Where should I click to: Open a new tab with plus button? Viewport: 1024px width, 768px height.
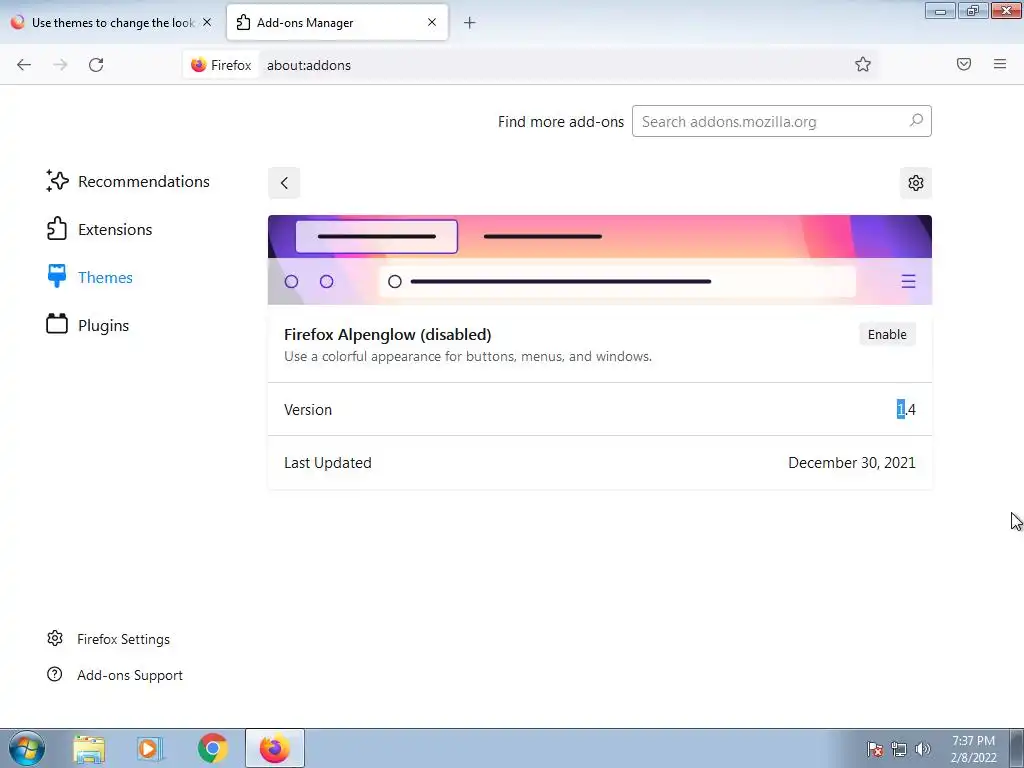click(x=470, y=23)
